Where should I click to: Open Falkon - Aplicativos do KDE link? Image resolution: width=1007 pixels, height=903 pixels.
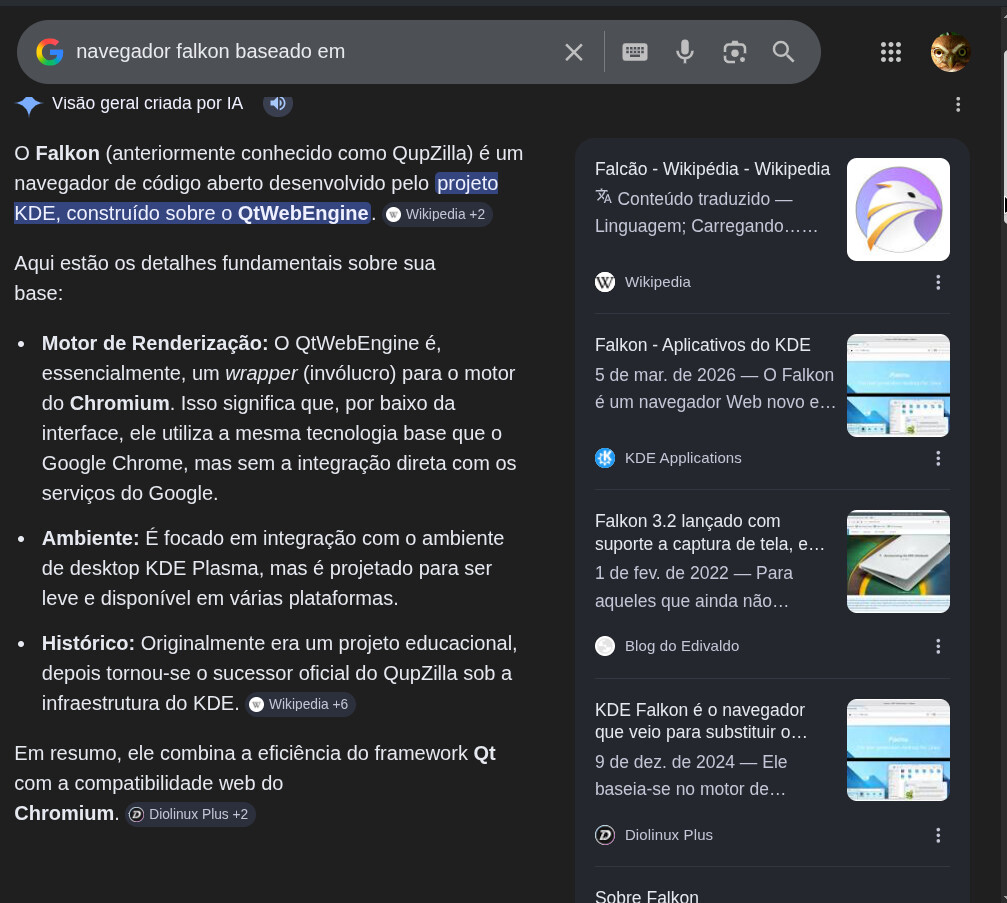pos(702,345)
